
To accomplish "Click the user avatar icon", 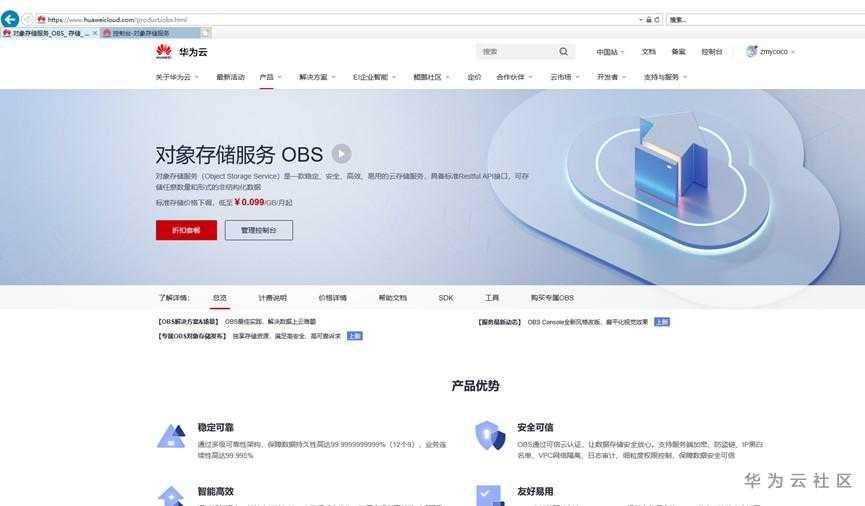I will pos(751,51).
